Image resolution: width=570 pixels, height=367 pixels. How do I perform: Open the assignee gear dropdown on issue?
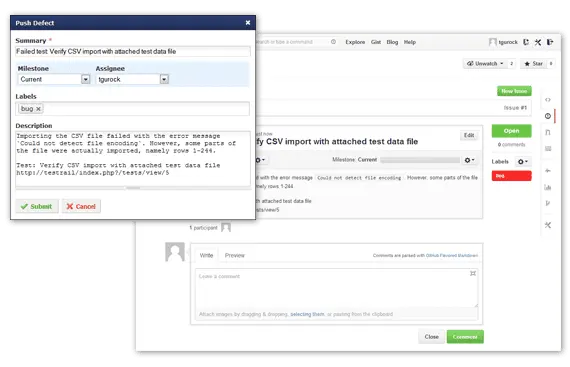click(260, 160)
